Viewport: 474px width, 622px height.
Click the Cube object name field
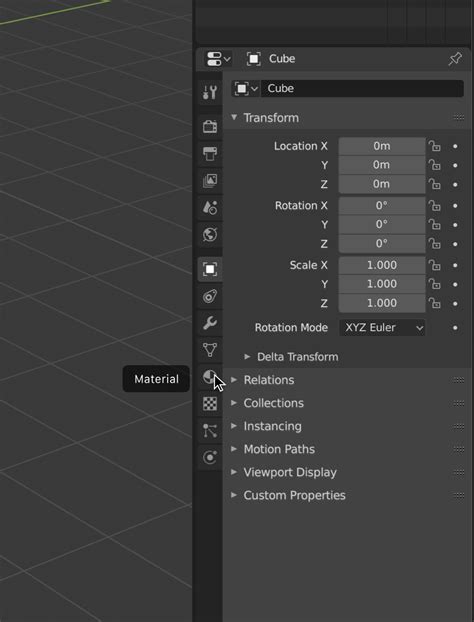(362, 88)
